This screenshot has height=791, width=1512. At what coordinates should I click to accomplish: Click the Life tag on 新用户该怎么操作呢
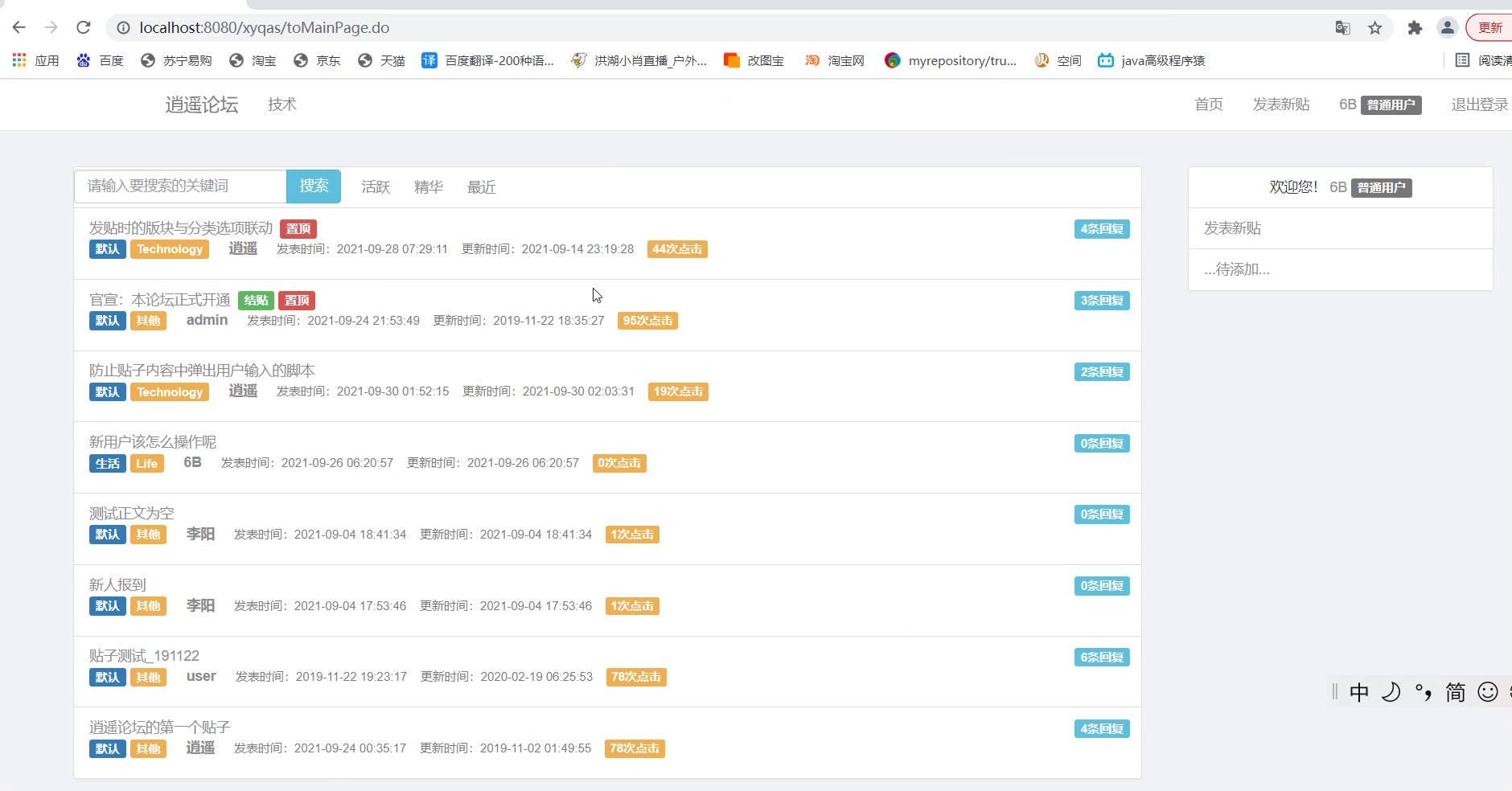coord(147,464)
